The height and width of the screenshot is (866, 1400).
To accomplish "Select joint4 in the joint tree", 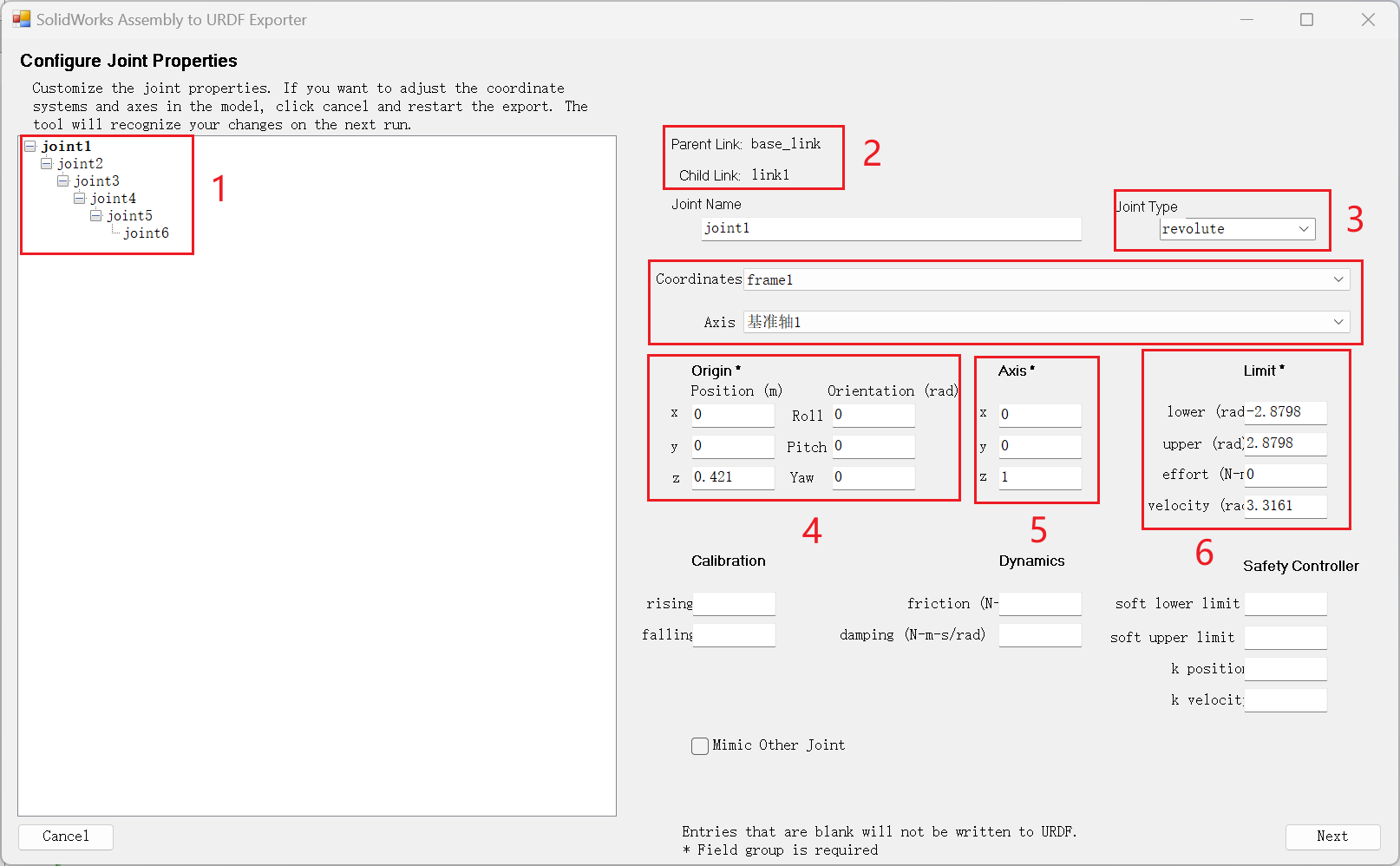I will point(113,199).
